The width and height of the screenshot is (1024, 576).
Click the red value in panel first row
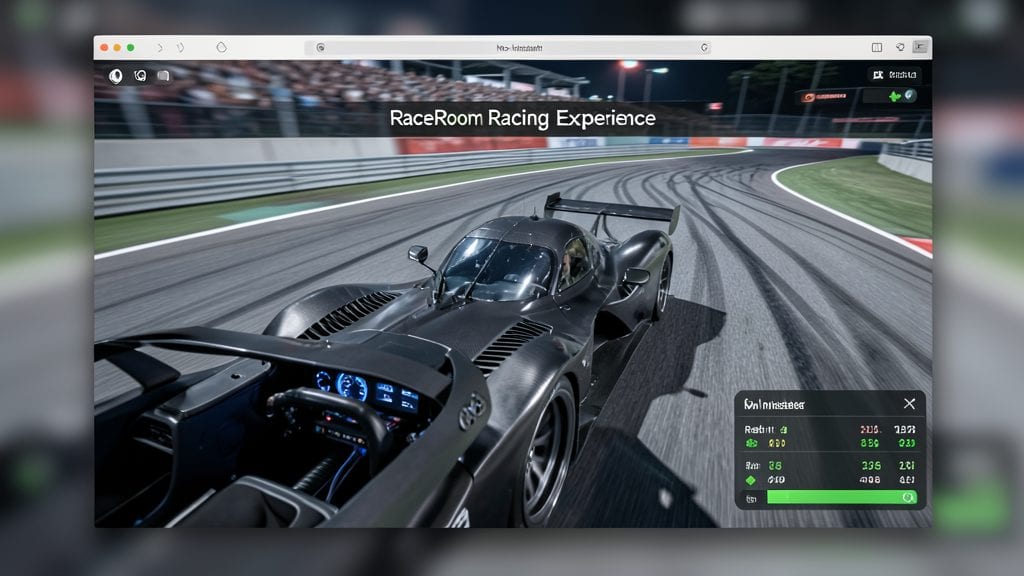tap(870, 430)
